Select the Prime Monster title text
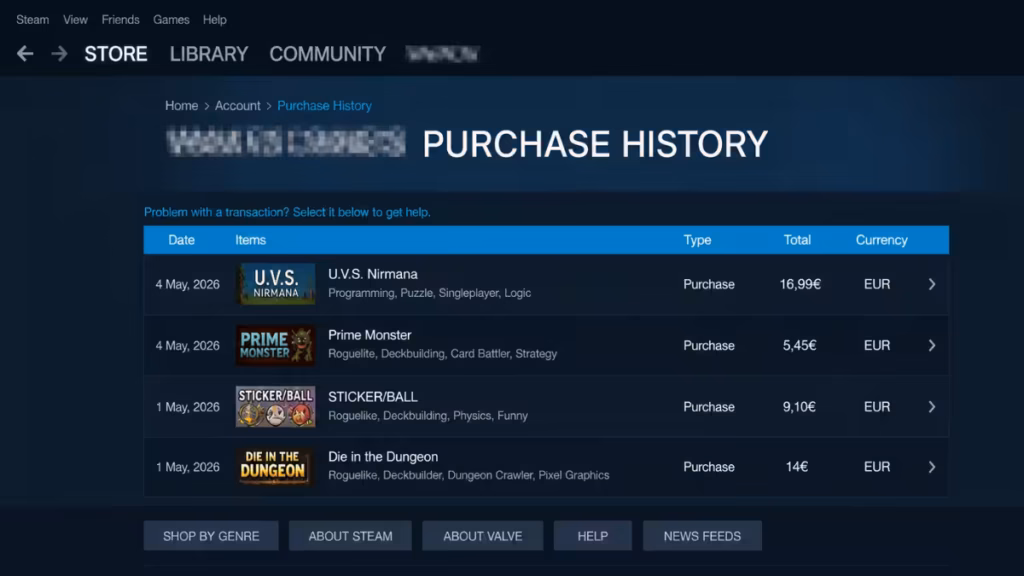The width and height of the screenshot is (1024, 576). 370,335
